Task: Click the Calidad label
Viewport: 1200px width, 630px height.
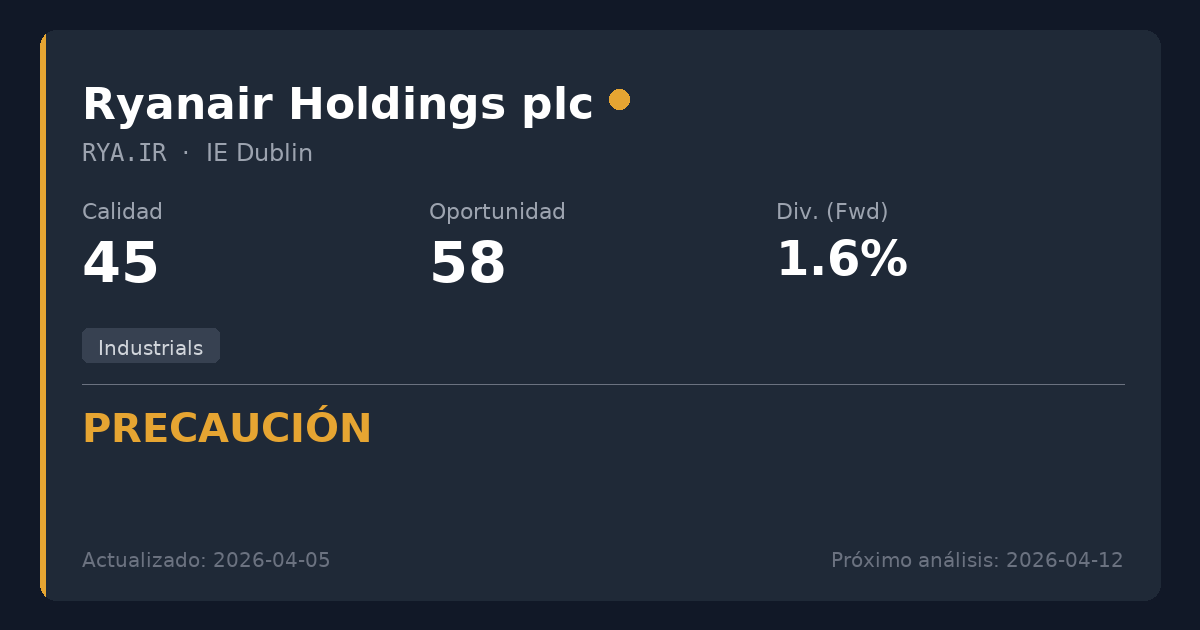Action: [122, 212]
